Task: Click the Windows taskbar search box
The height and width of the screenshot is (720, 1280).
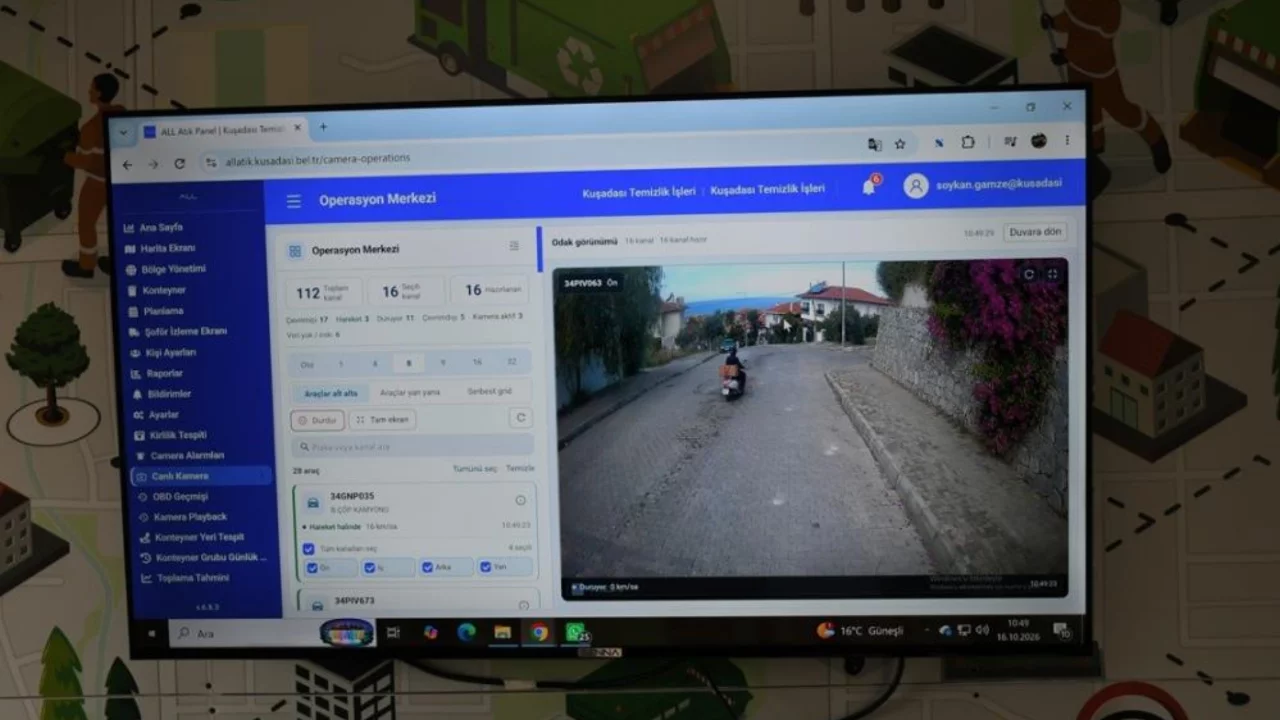Action: pyautogui.click(x=270, y=633)
